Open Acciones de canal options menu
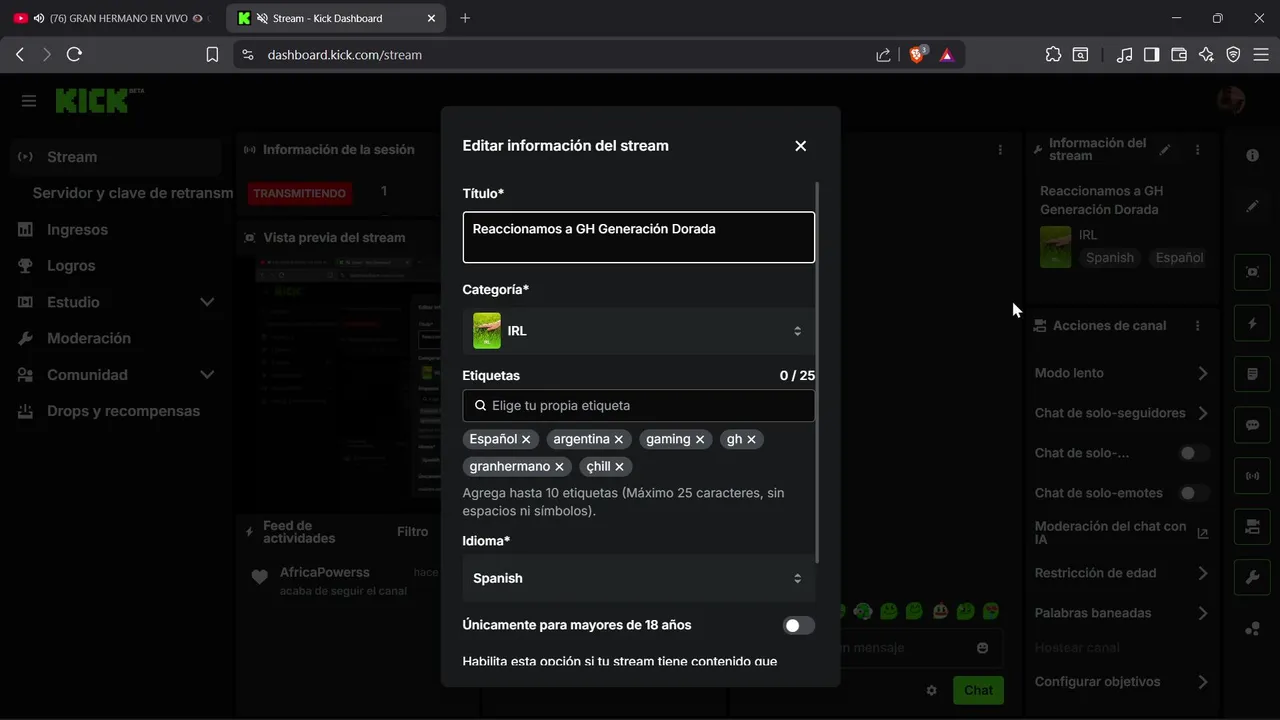This screenshot has width=1280, height=720. (x=1197, y=326)
